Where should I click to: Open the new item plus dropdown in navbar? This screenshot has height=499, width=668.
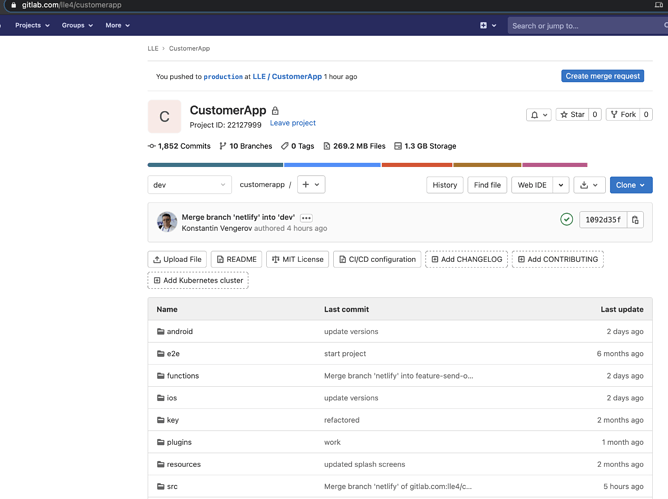488,26
